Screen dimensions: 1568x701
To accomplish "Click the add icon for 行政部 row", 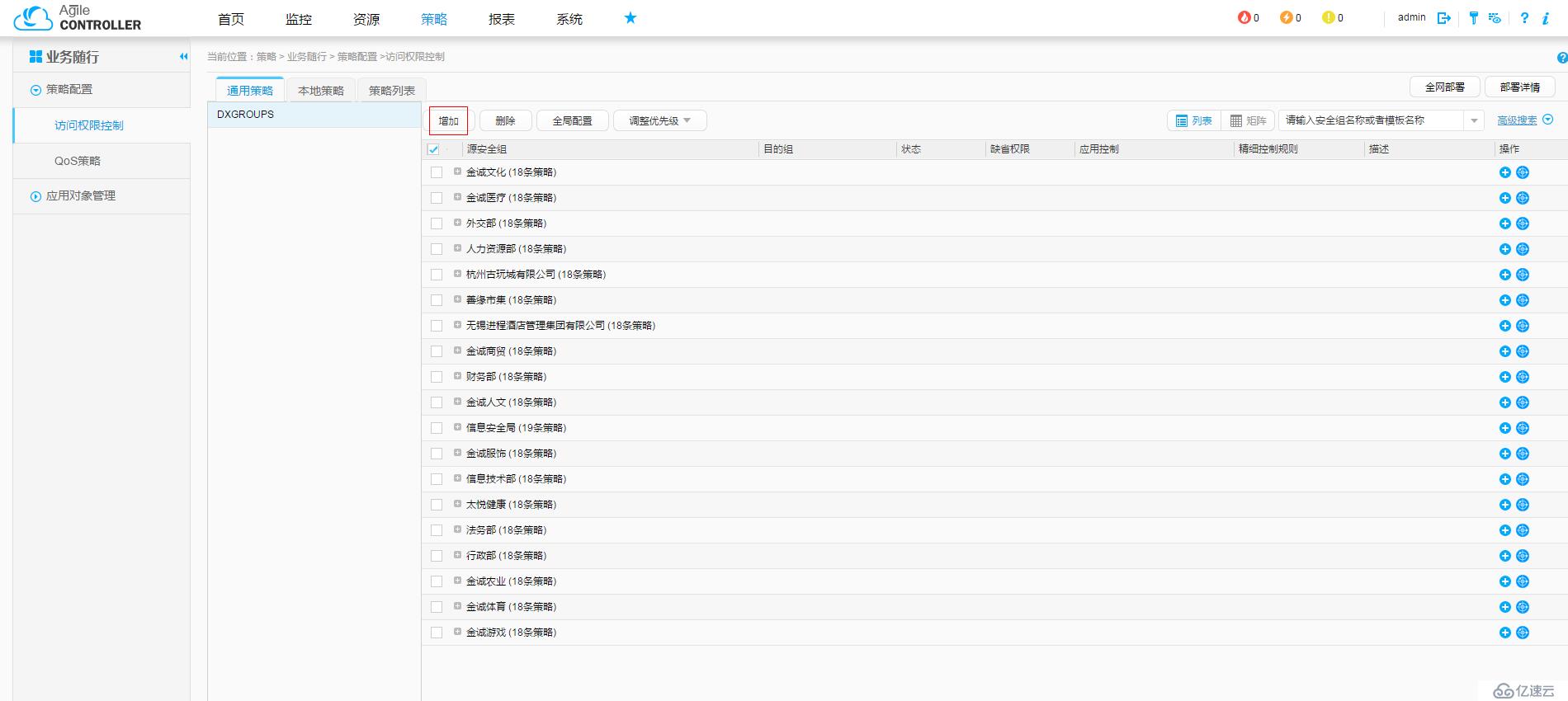I will pyautogui.click(x=1504, y=556).
